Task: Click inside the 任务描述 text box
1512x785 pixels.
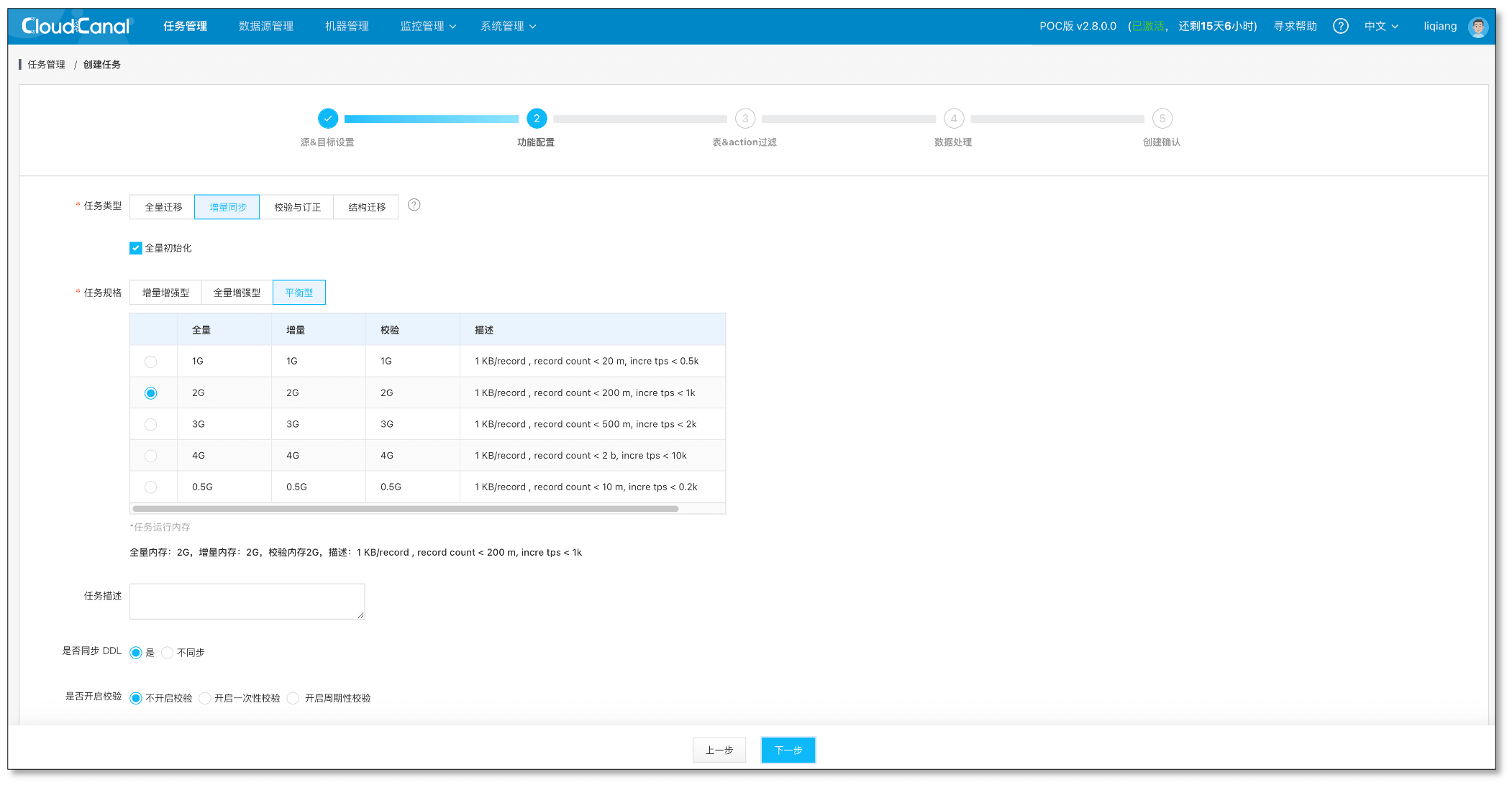Action: (246, 601)
